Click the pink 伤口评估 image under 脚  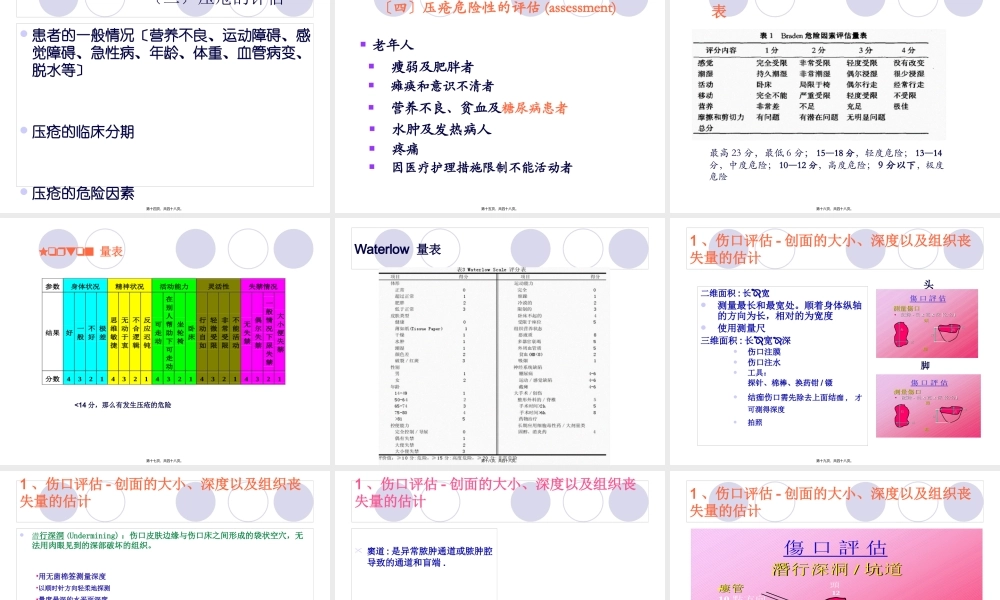coord(928,406)
